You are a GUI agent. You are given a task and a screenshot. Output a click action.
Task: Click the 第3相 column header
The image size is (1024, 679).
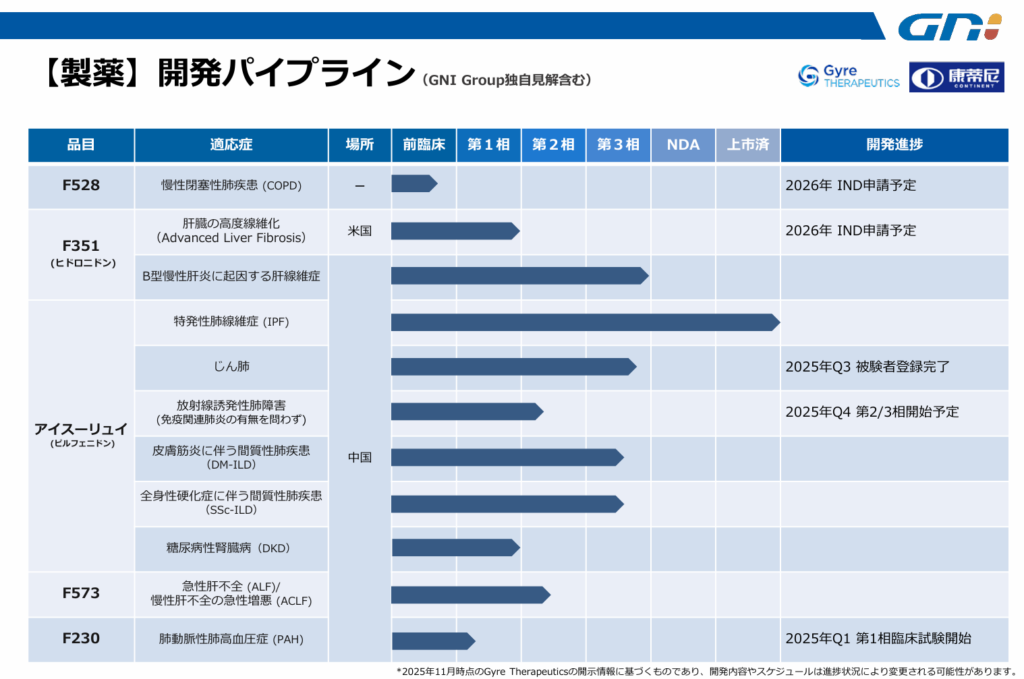coord(618,145)
